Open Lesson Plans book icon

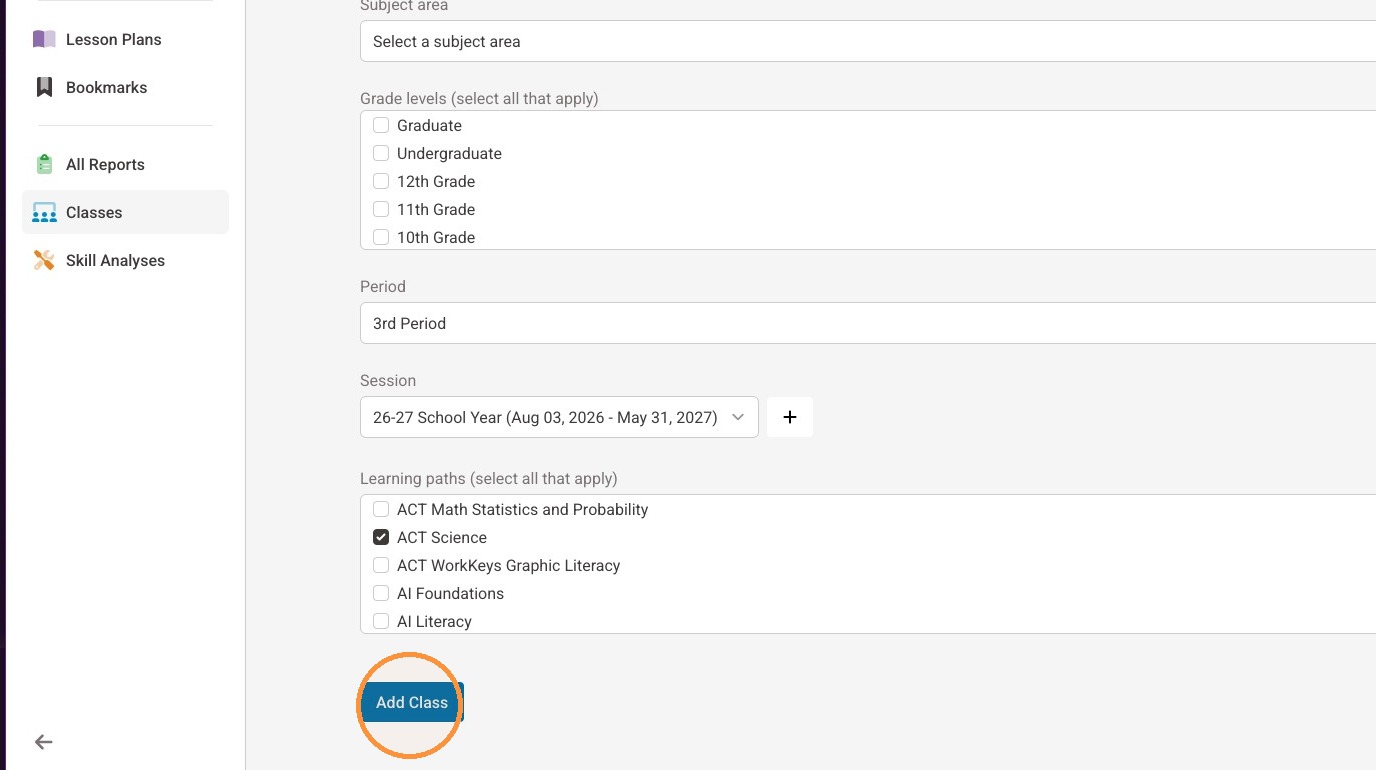pyautogui.click(x=44, y=39)
